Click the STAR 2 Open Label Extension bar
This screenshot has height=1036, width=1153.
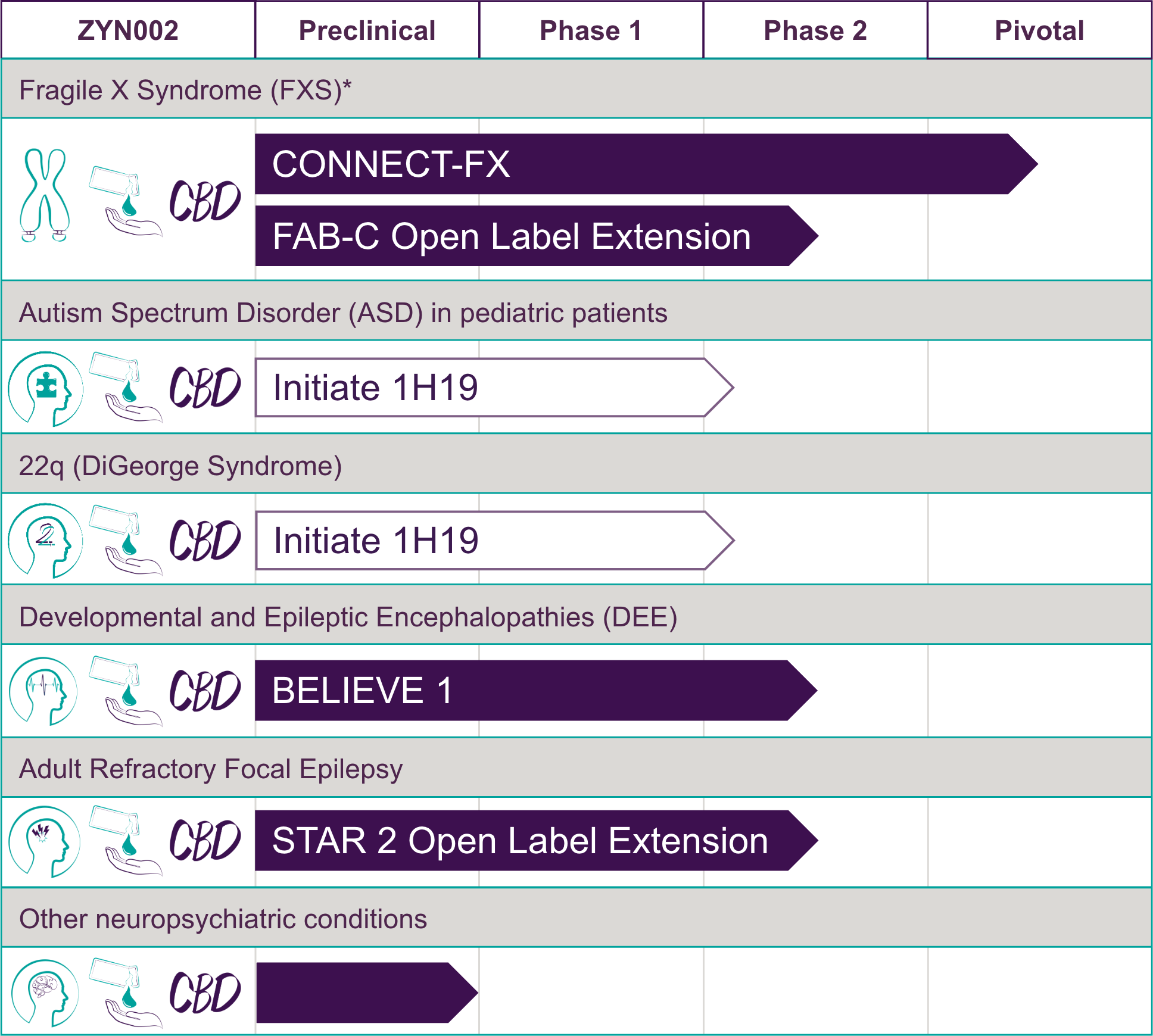(537, 841)
